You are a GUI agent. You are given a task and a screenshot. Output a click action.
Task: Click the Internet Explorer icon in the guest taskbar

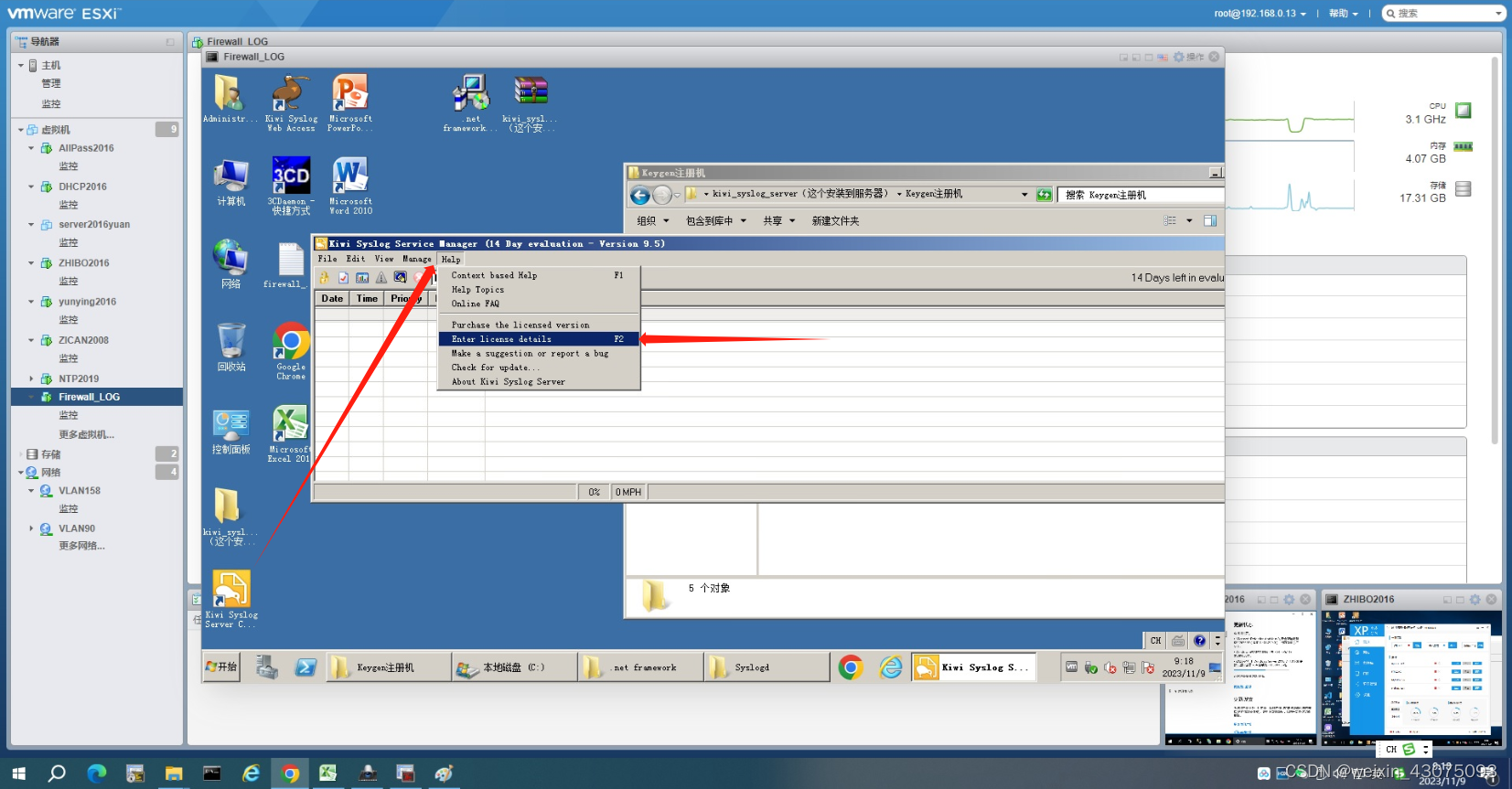[x=891, y=667]
